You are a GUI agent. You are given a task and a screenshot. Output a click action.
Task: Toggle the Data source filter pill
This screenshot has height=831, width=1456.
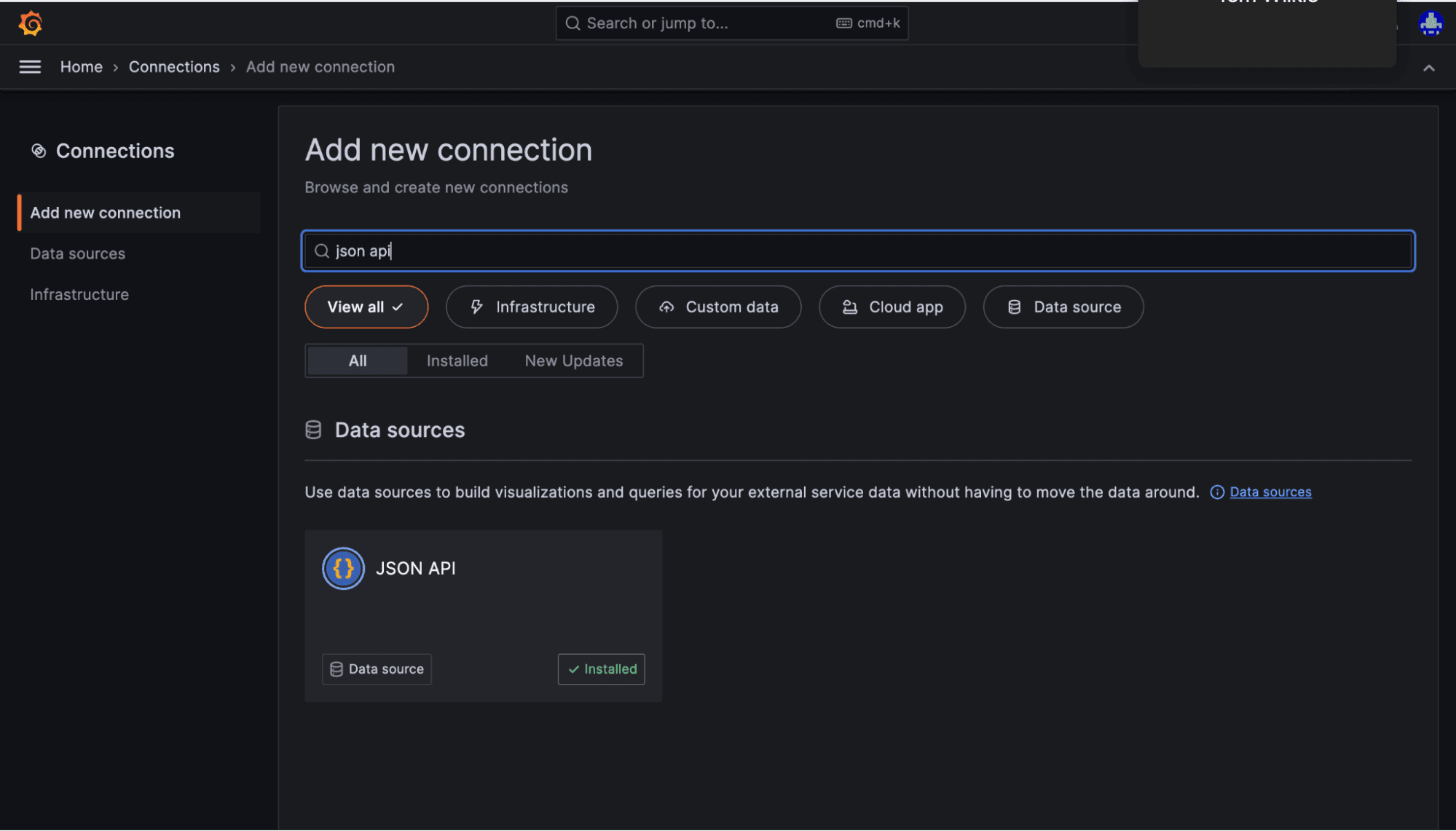(x=1063, y=307)
